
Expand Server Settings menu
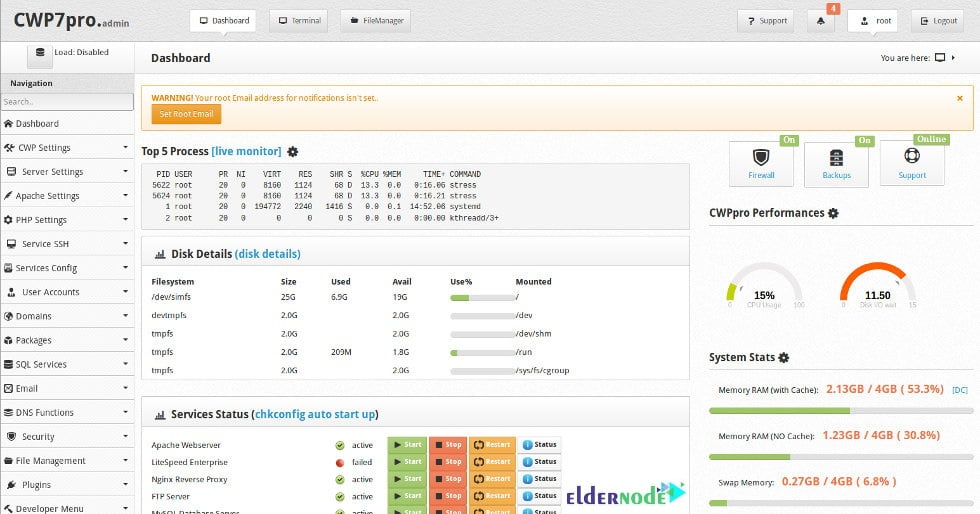click(68, 171)
